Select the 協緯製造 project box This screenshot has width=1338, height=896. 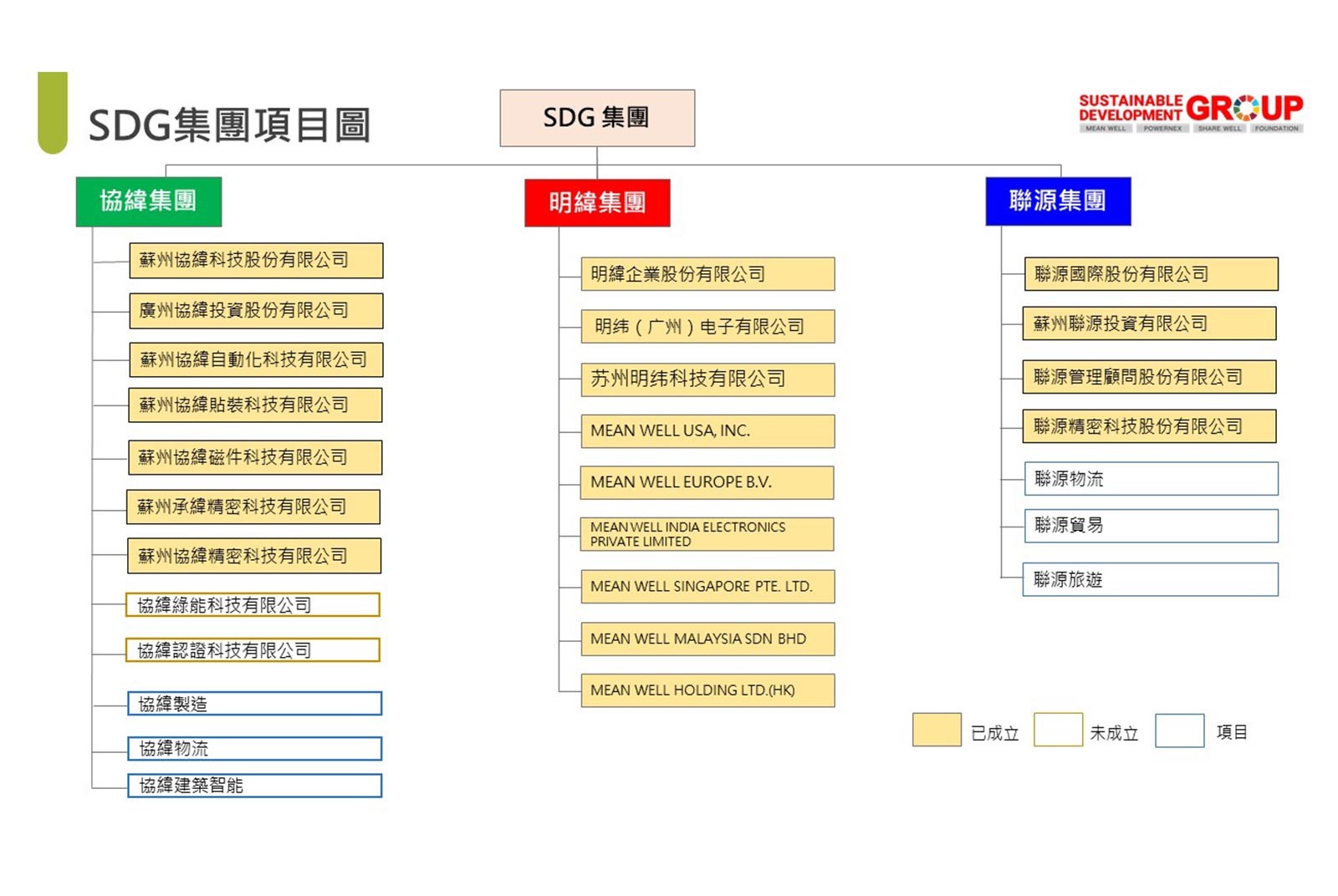(x=254, y=703)
